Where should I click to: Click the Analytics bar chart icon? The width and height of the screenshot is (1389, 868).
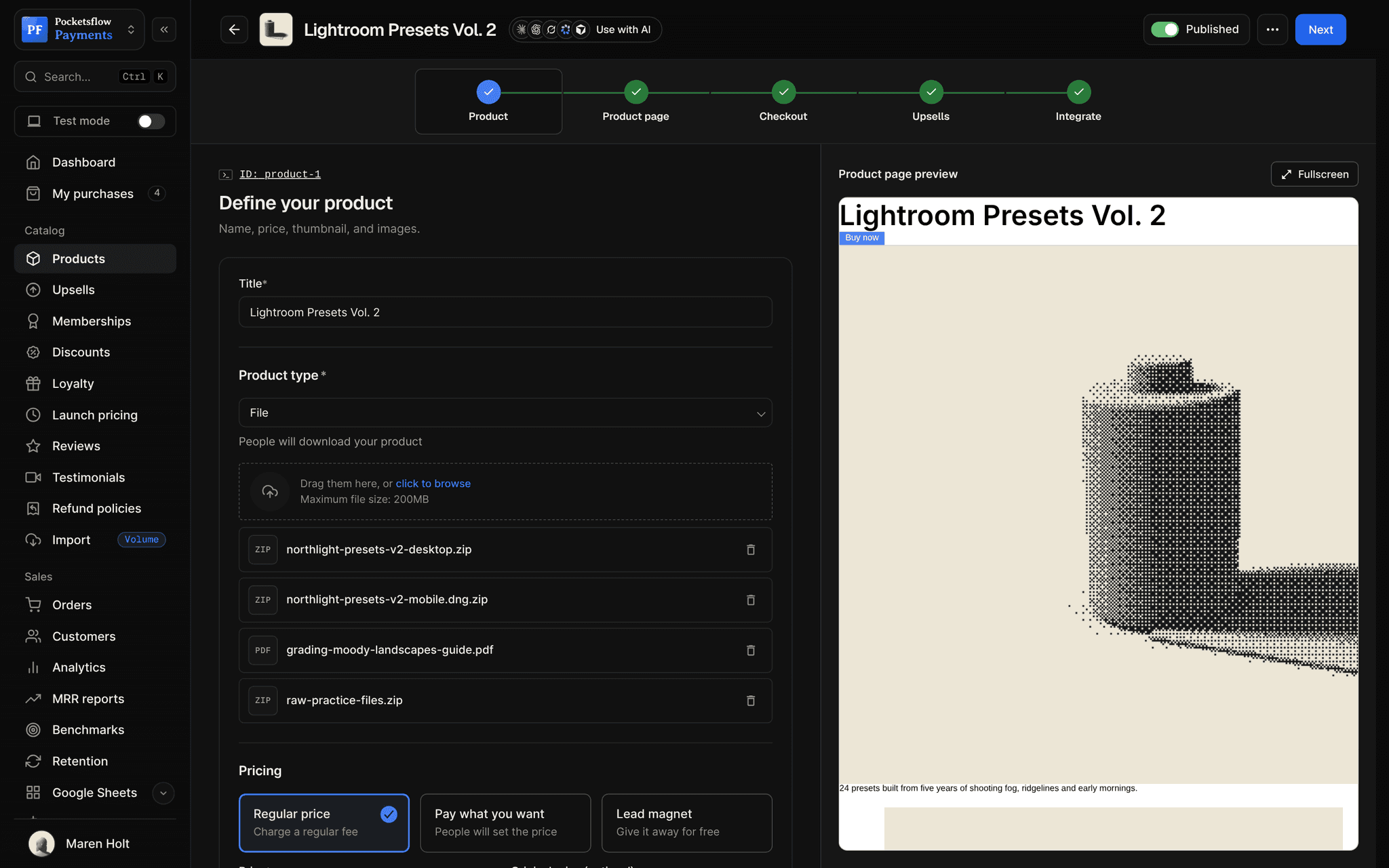click(33, 667)
